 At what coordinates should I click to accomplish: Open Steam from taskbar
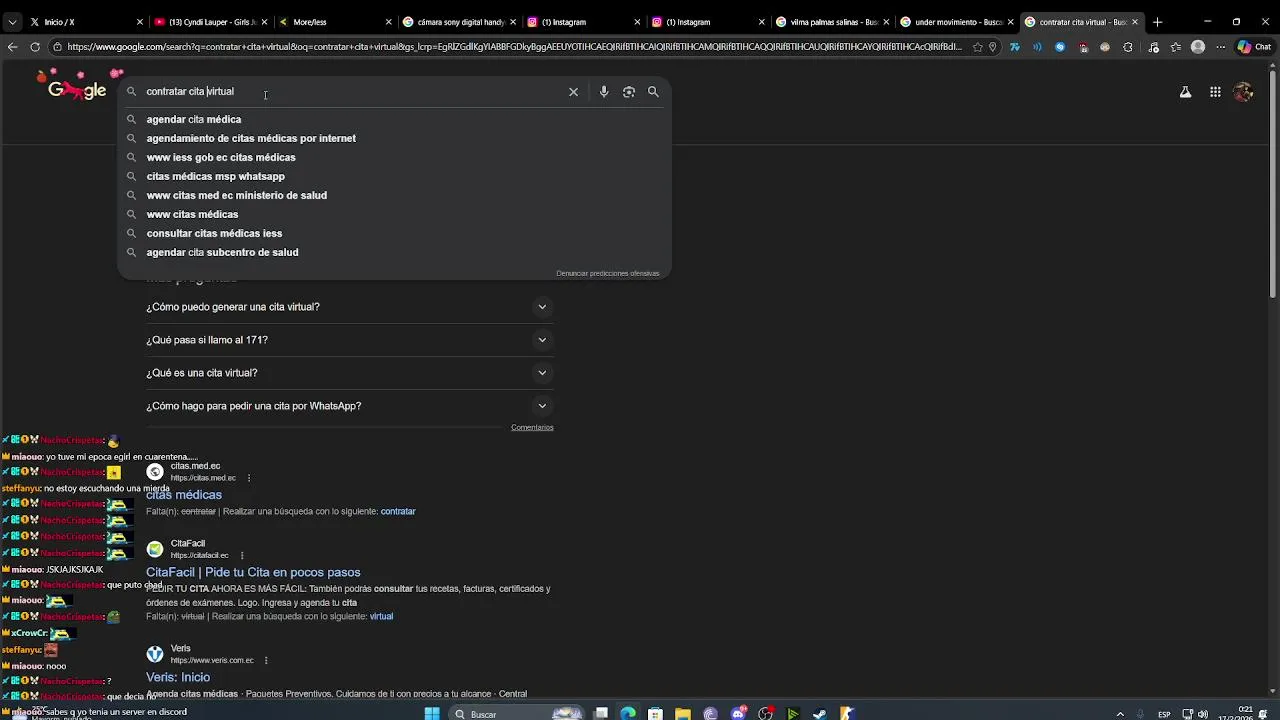(x=820, y=714)
